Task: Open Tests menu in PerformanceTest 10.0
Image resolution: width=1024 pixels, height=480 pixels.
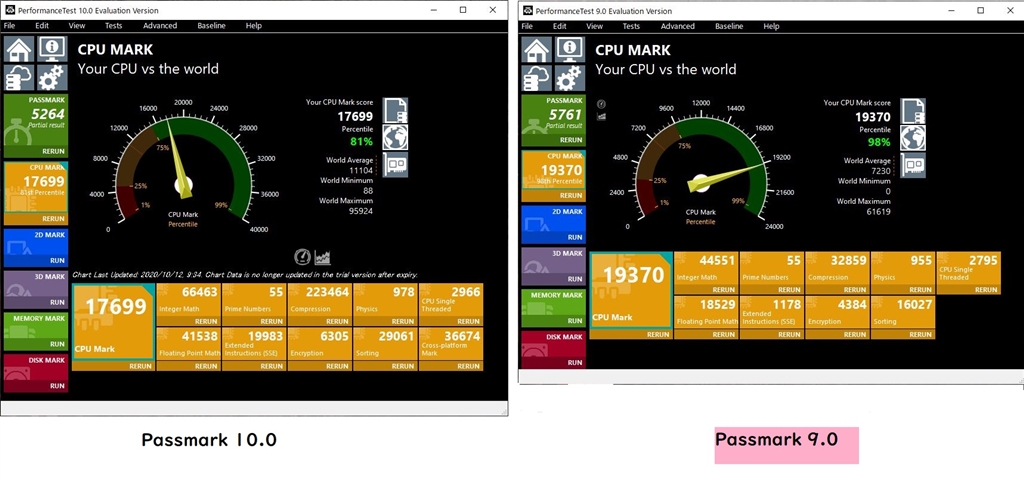Action: [x=114, y=25]
